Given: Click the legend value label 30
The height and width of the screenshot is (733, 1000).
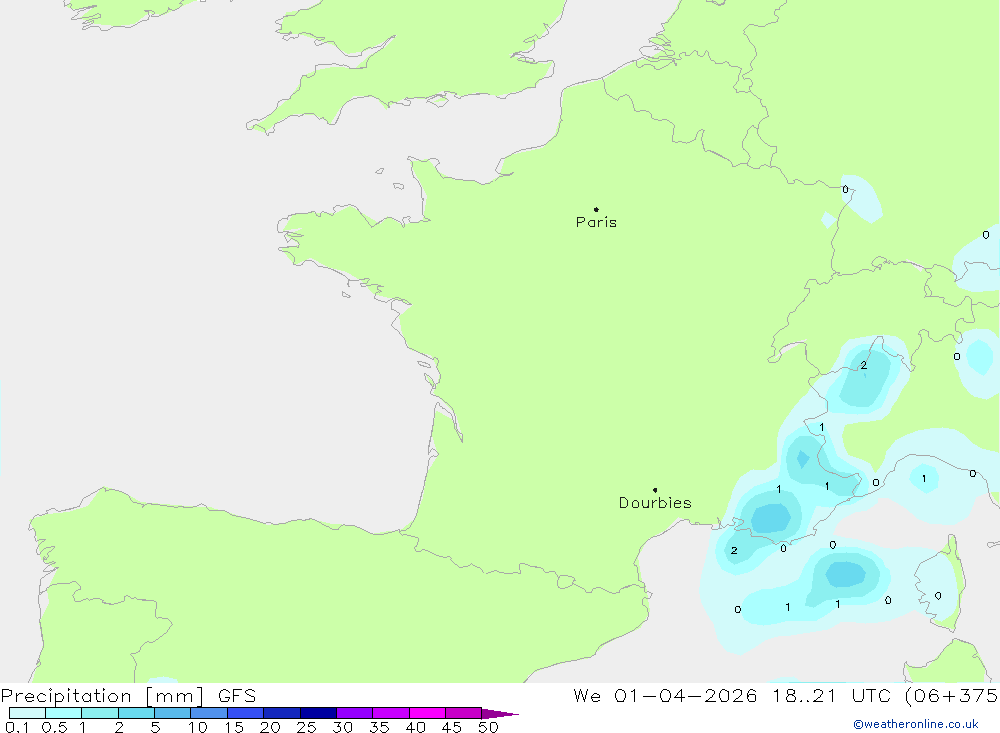Looking at the screenshot, I should point(342,727).
